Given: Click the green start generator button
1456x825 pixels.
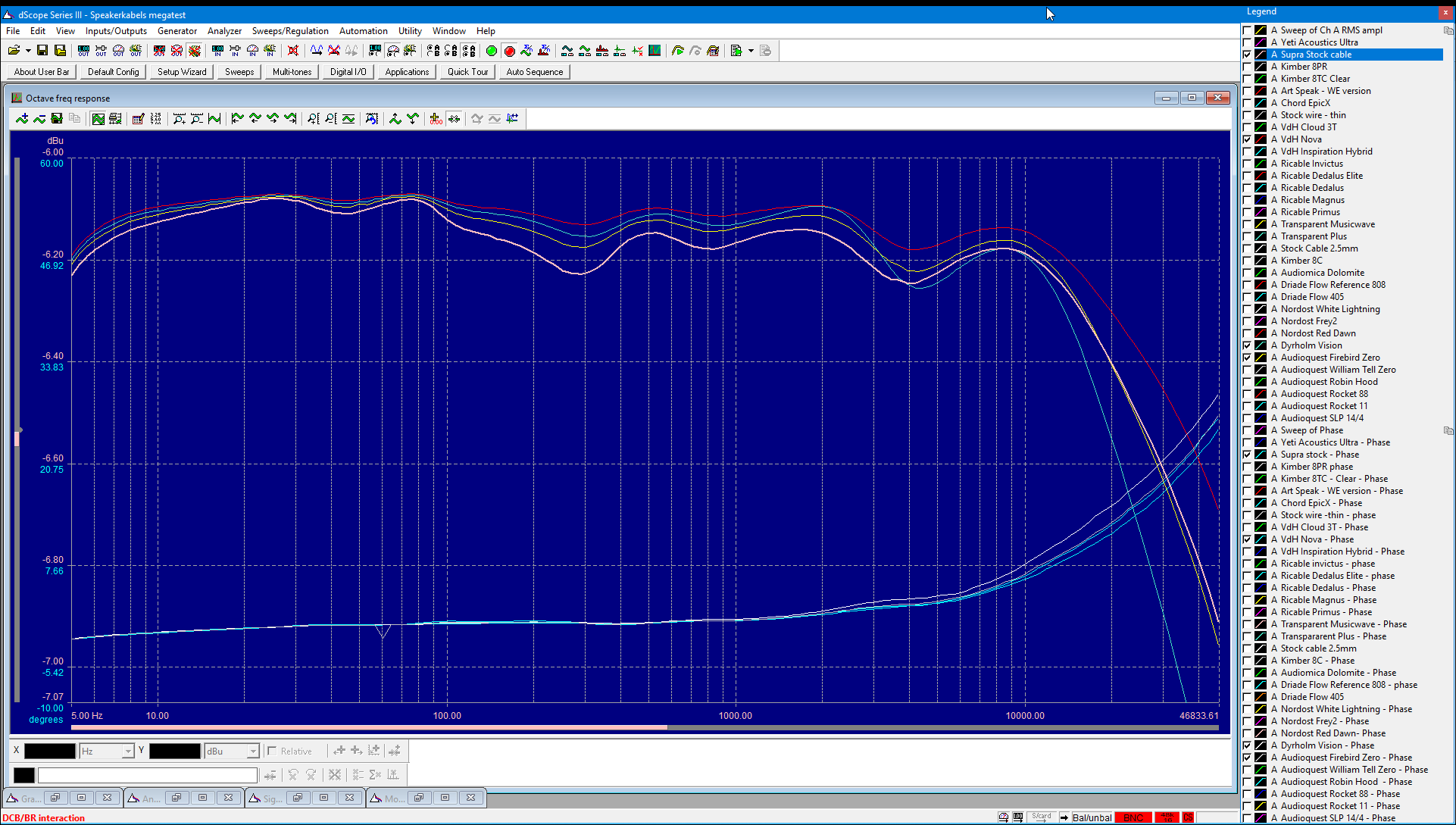Looking at the screenshot, I should point(492,51).
